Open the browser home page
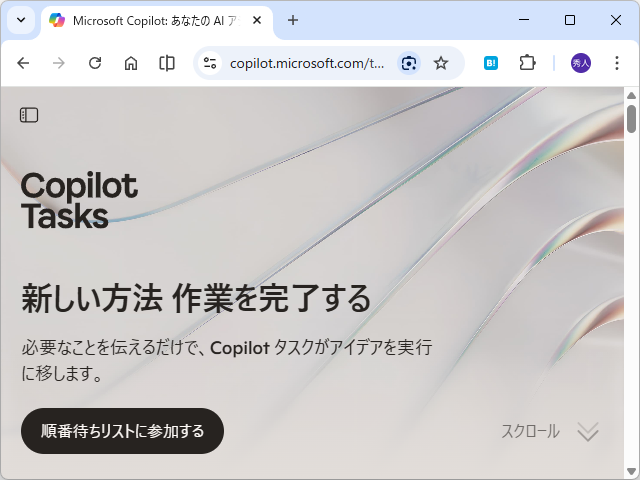 pos(131,63)
